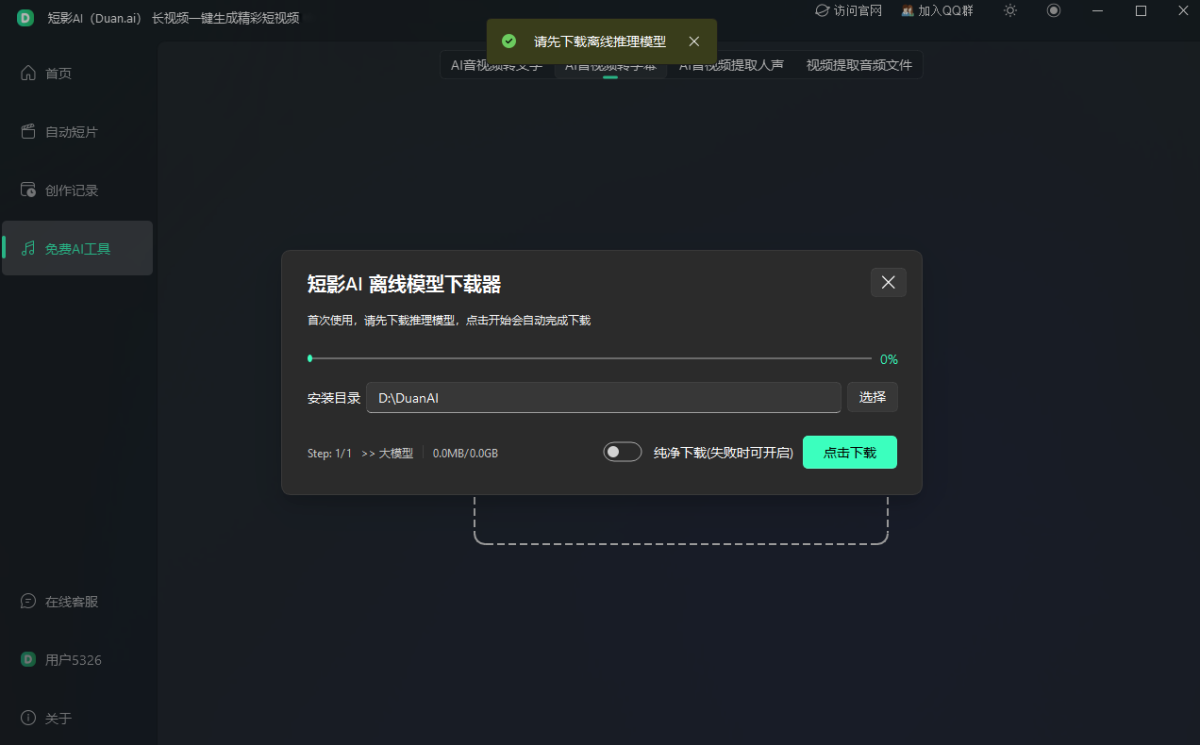Click the 选择 directory button

872,397
